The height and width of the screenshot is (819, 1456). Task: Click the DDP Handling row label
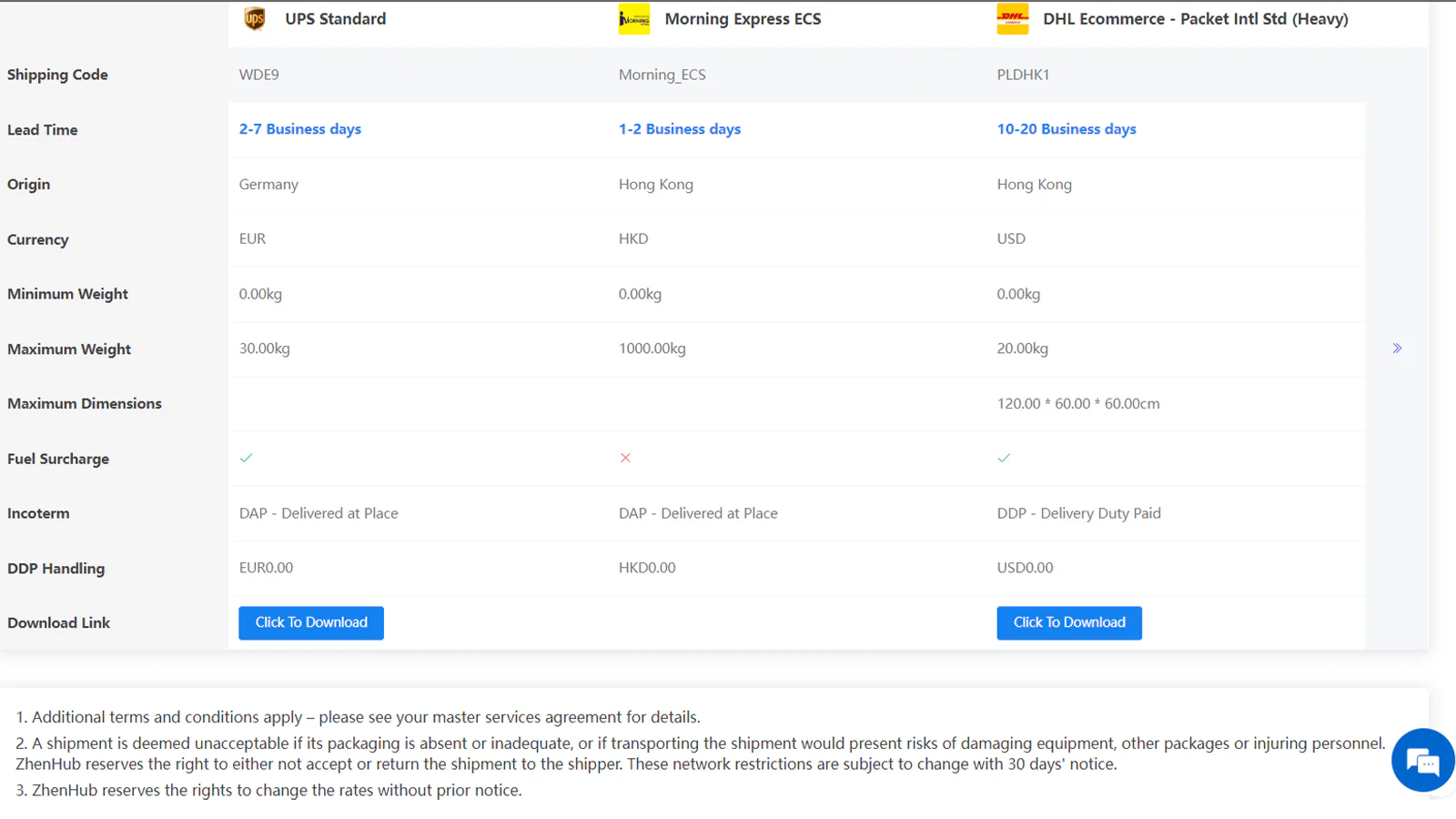click(x=56, y=569)
